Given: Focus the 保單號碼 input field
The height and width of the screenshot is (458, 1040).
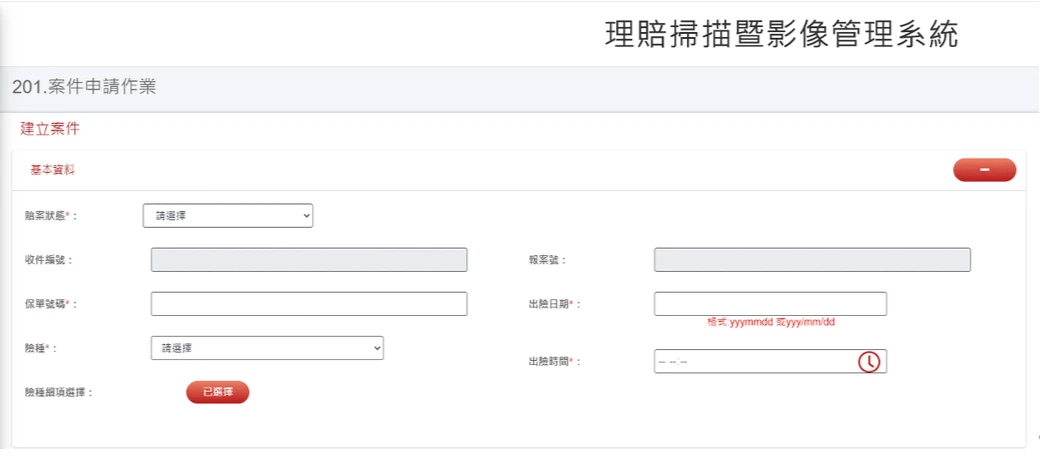Looking at the screenshot, I should (309, 304).
